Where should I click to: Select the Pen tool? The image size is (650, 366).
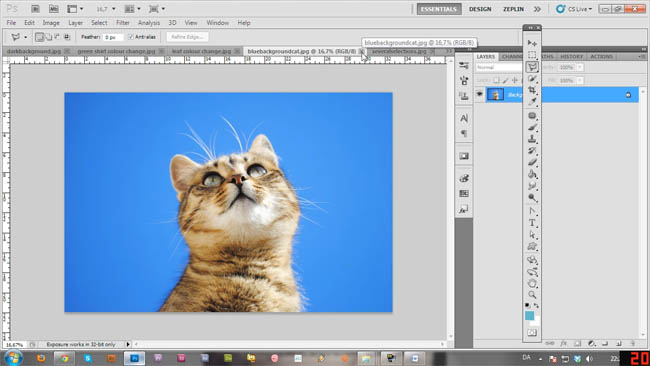pyautogui.click(x=532, y=211)
